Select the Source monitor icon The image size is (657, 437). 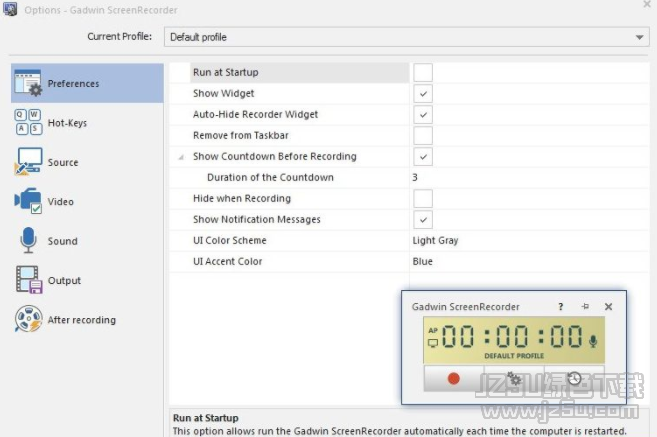[x=28, y=161]
